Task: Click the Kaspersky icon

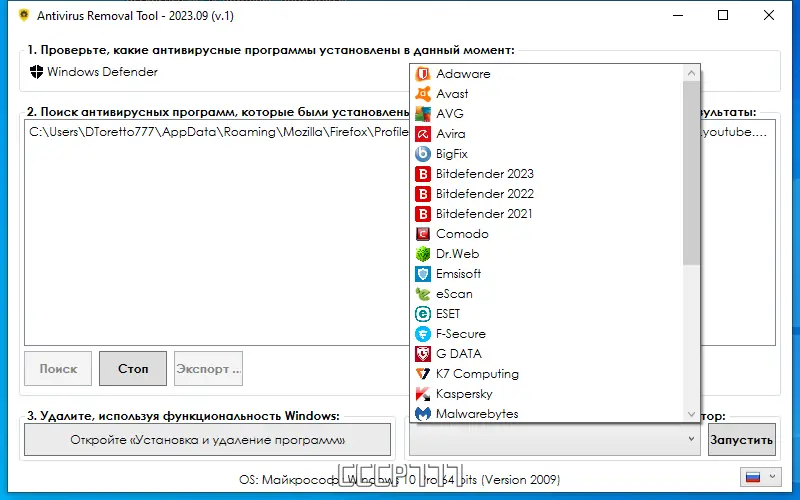Action: [x=422, y=394]
